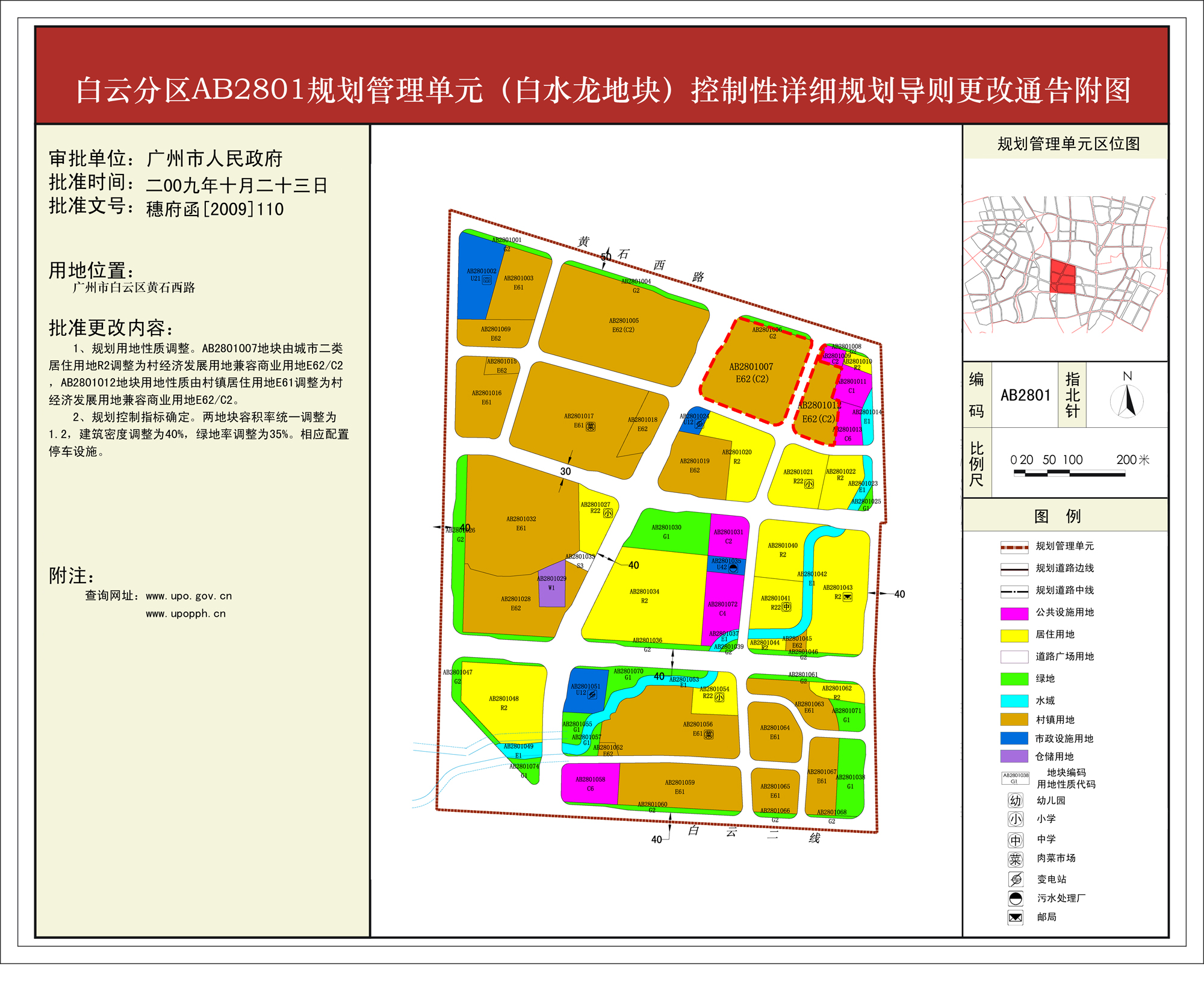Click the sewage plant (污水处理厂) legend icon

pos(1015,899)
